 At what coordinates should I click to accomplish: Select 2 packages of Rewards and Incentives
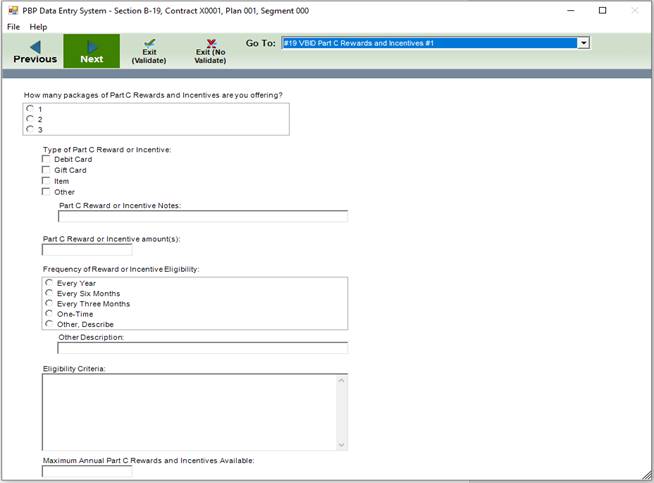point(30,119)
